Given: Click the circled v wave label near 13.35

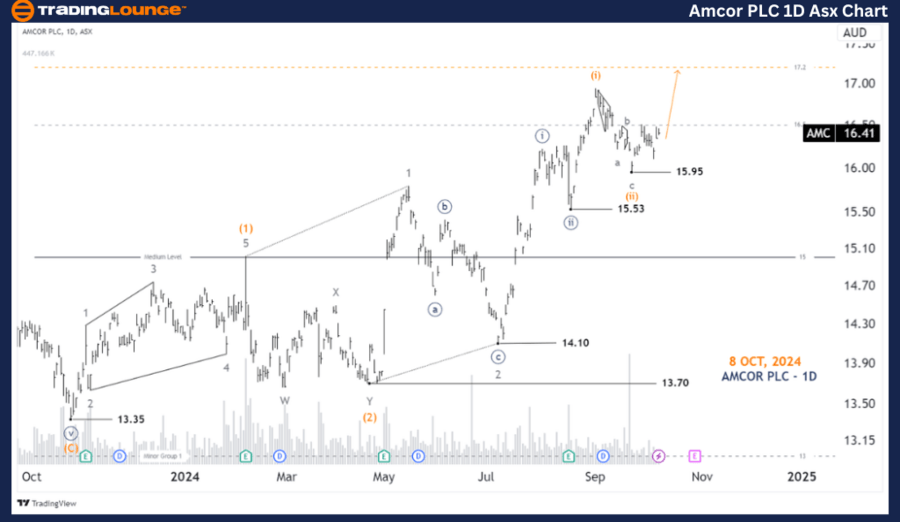Looking at the screenshot, I should 70,433.
